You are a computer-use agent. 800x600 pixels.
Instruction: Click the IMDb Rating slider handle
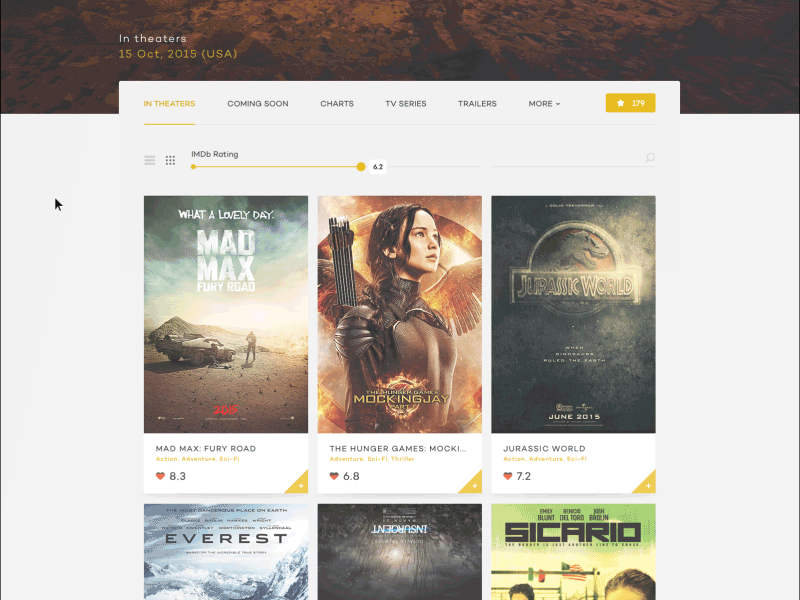361,167
